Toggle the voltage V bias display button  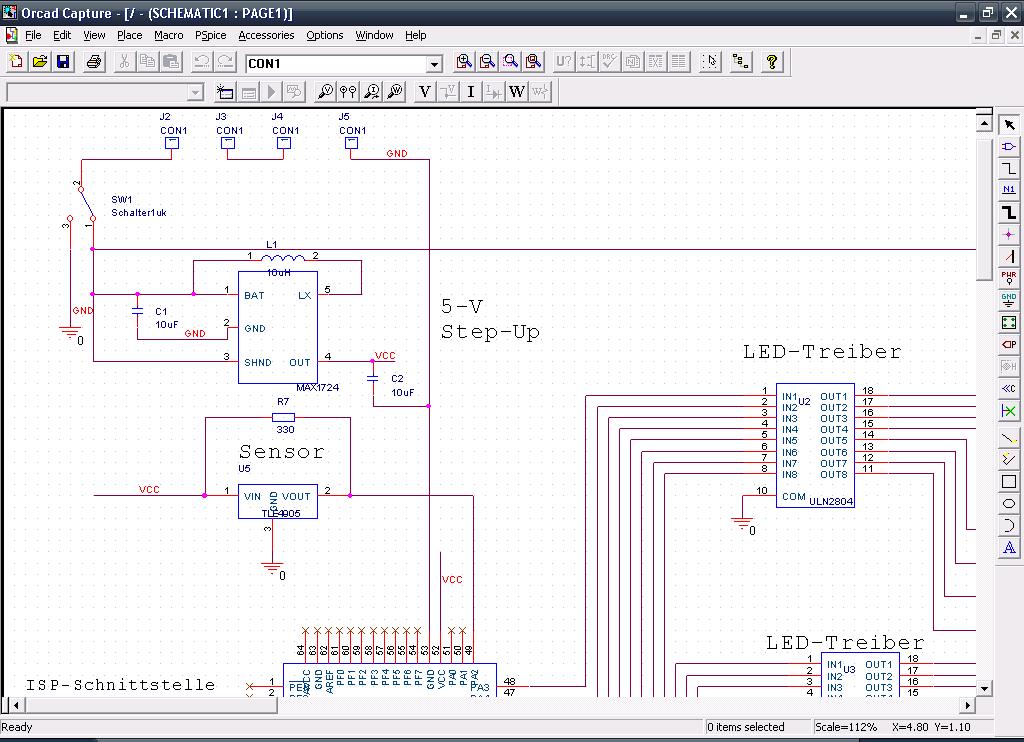425,92
